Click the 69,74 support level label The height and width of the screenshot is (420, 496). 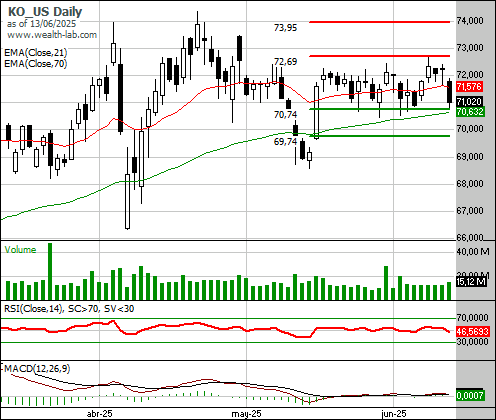point(285,142)
